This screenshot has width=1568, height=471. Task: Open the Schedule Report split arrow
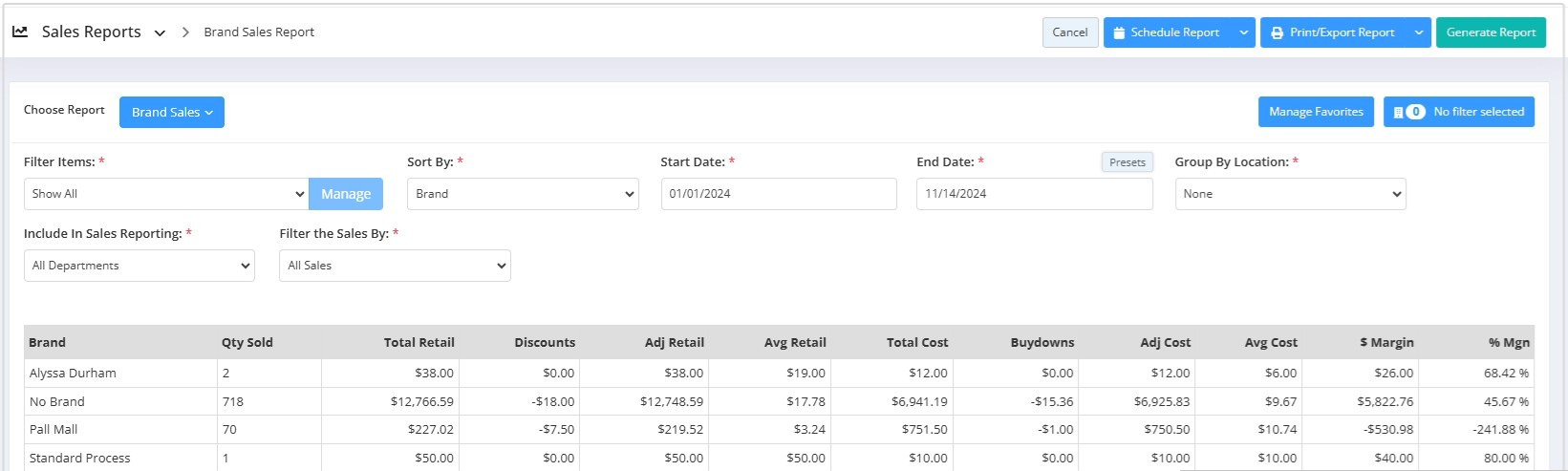1243,32
